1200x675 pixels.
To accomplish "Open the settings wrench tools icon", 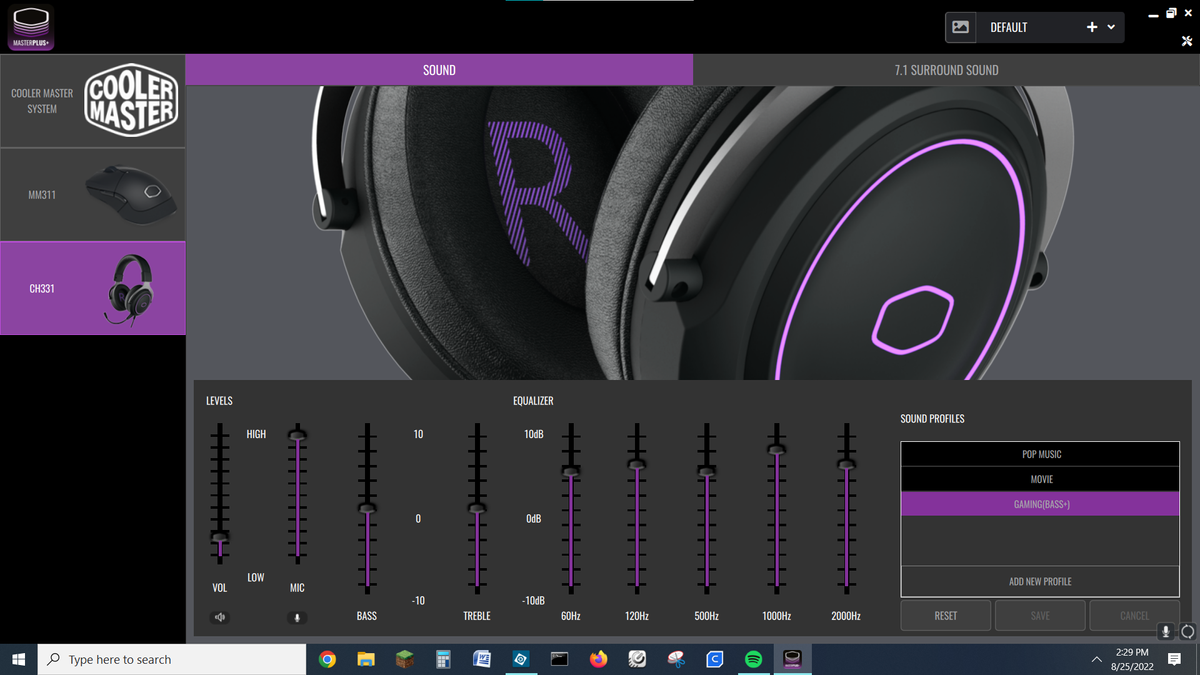I will tap(1187, 40).
